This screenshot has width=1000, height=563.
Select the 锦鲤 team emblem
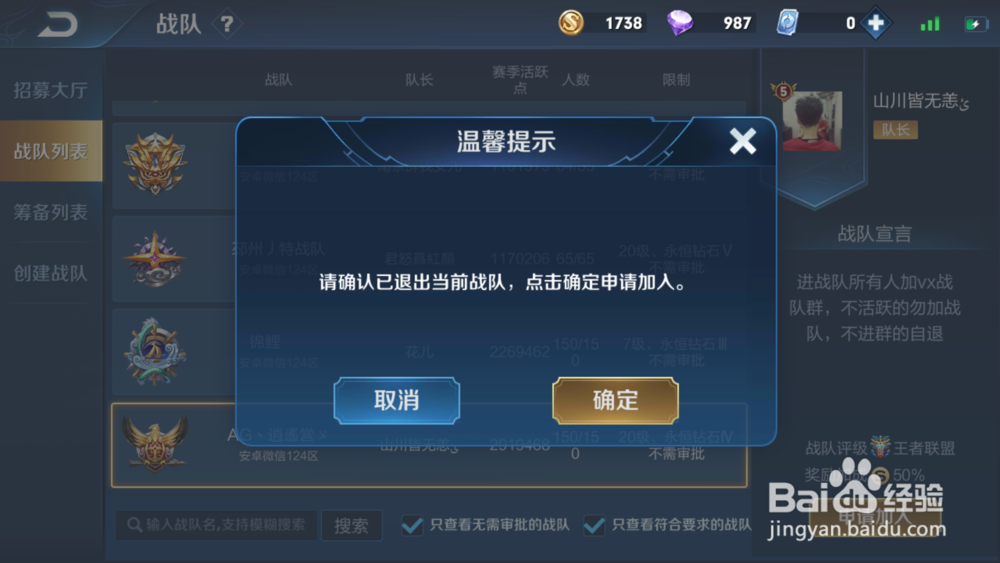155,352
